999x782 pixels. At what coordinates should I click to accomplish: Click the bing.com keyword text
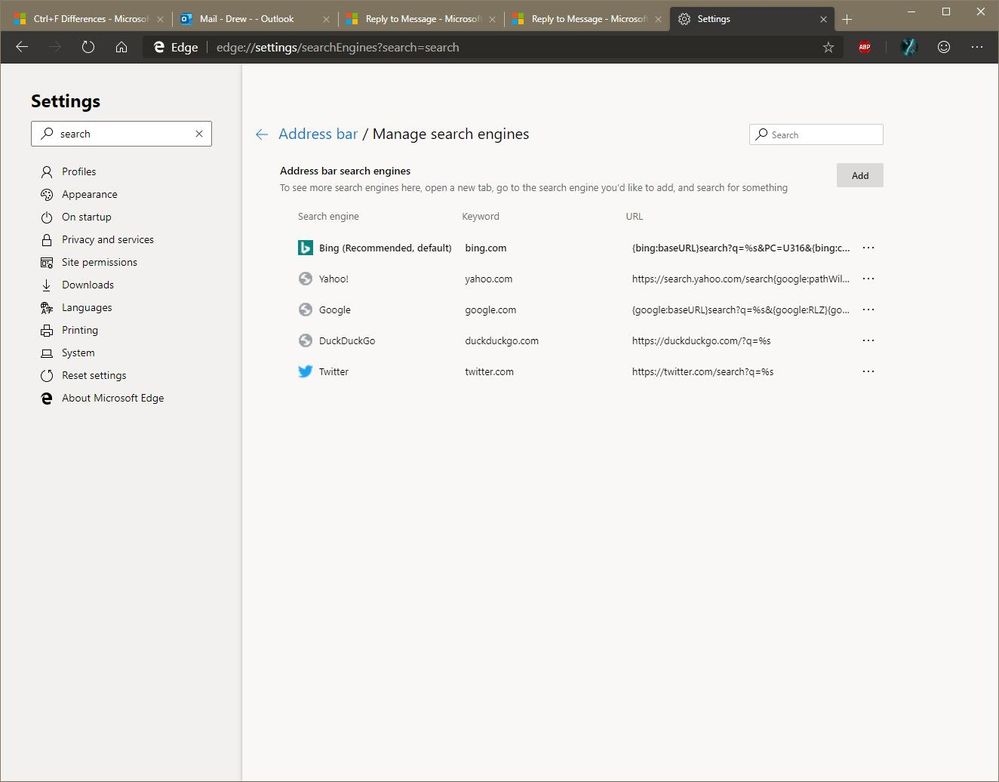[485, 248]
